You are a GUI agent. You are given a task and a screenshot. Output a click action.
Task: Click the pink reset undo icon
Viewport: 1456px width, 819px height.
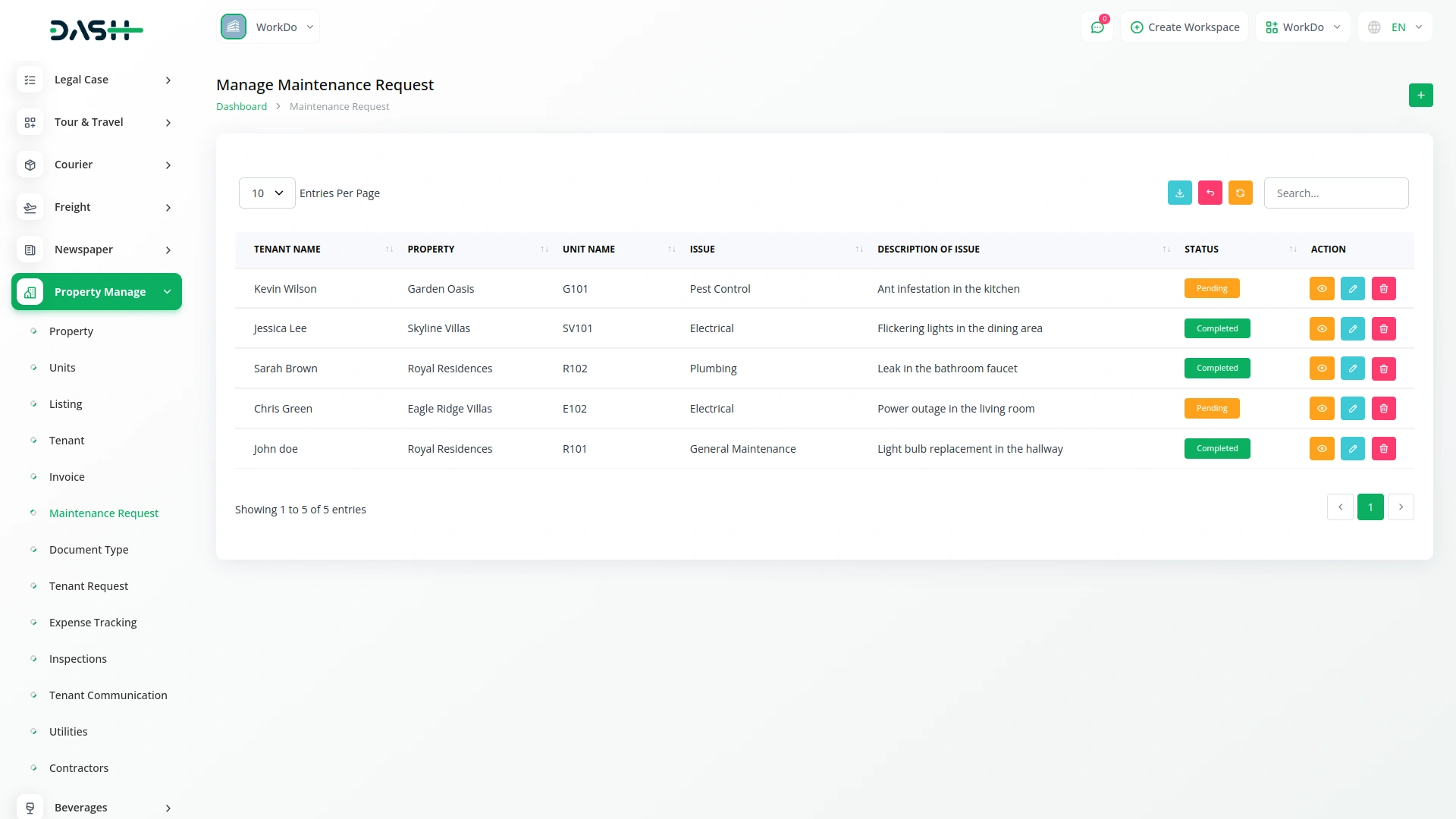[x=1210, y=193]
